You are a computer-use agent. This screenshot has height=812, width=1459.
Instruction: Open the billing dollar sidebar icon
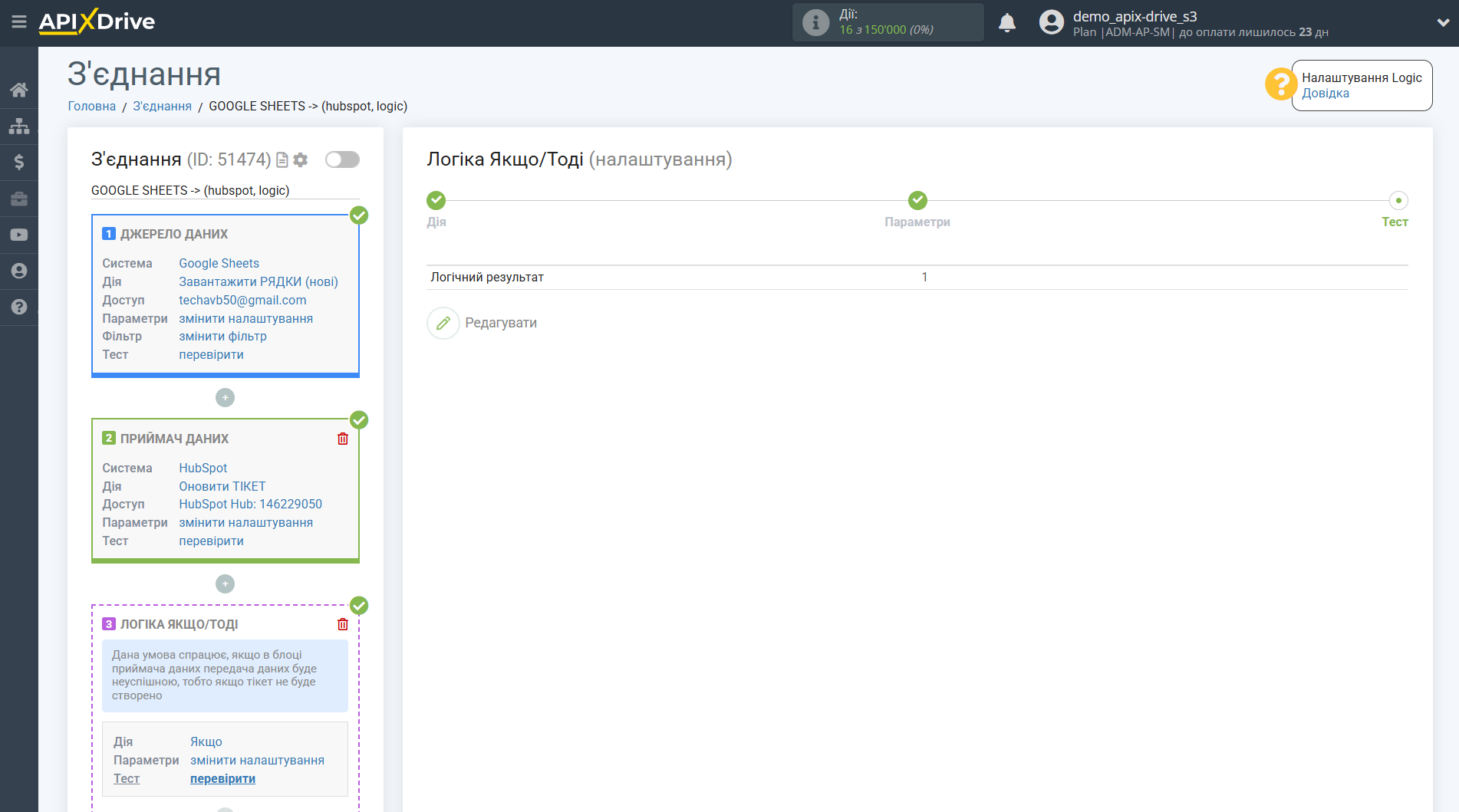tap(19, 162)
